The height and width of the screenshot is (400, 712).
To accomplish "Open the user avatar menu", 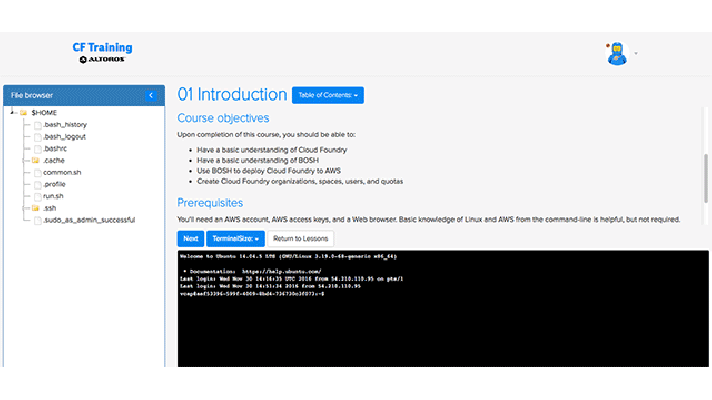I will pyautogui.click(x=617, y=54).
